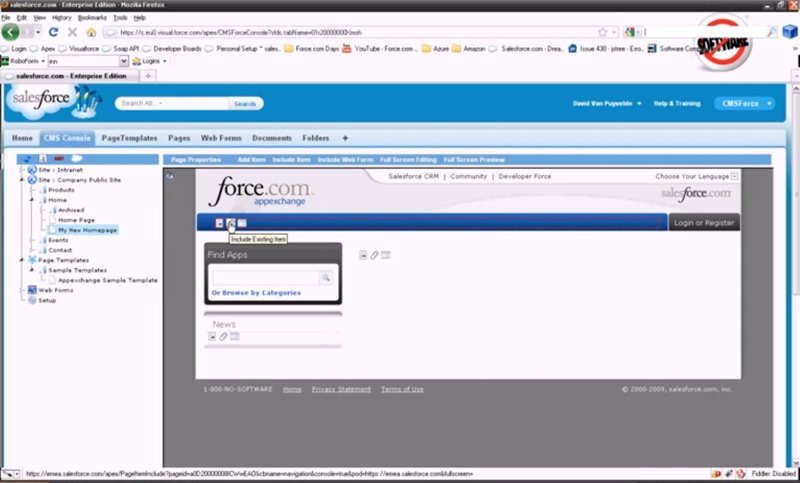This screenshot has height=483, width=800.
Task: Open the Bookmarks menu
Action: [x=92, y=18]
